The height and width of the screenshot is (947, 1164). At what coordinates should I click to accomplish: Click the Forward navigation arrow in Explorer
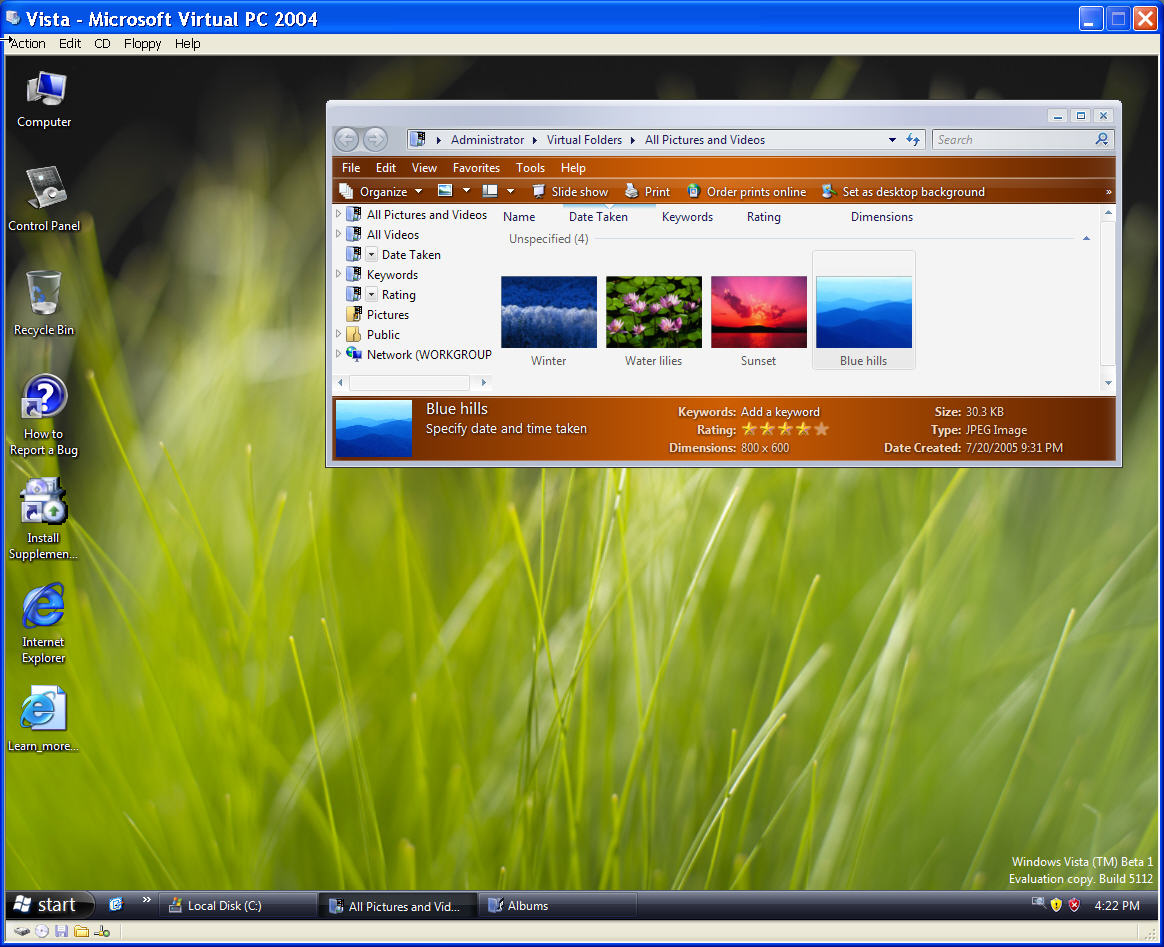tap(376, 139)
